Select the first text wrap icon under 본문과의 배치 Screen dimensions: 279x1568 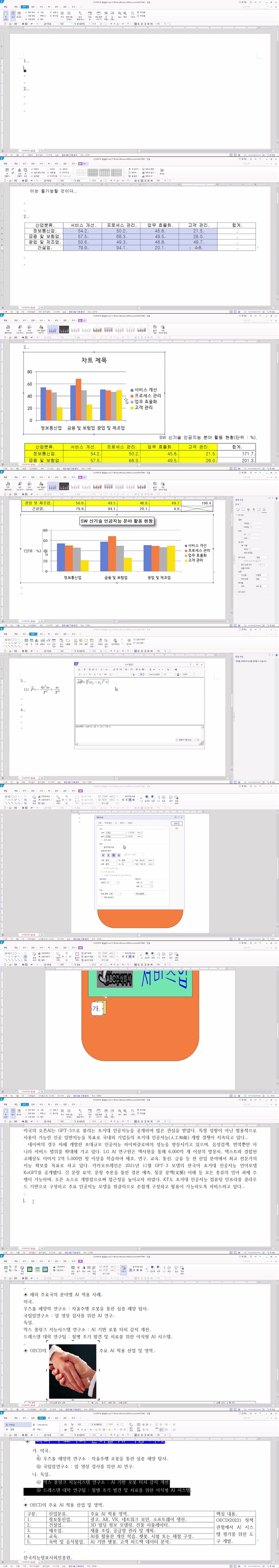[x=103, y=855]
